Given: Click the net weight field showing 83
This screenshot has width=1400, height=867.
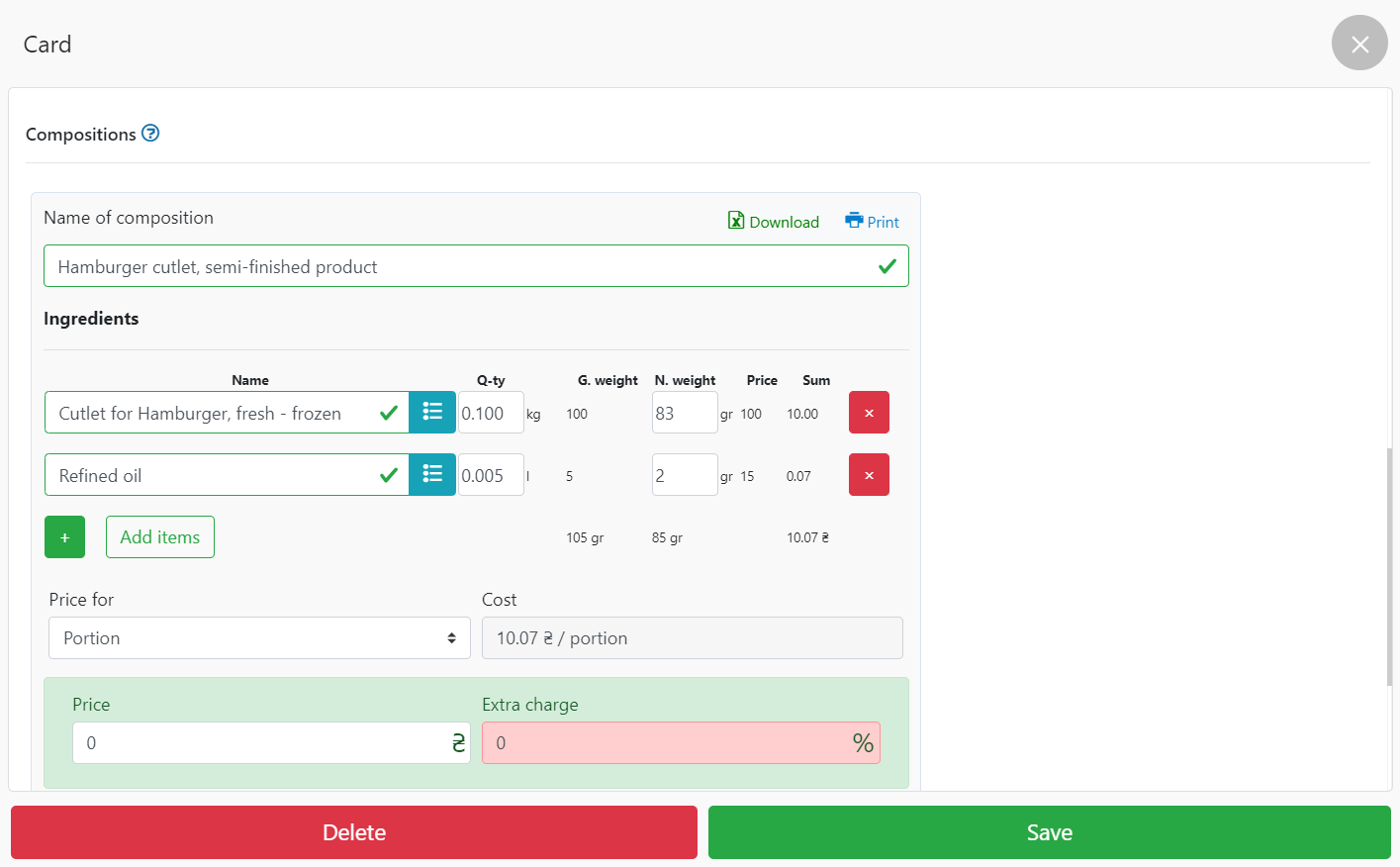Looking at the screenshot, I should coord(684,413).
